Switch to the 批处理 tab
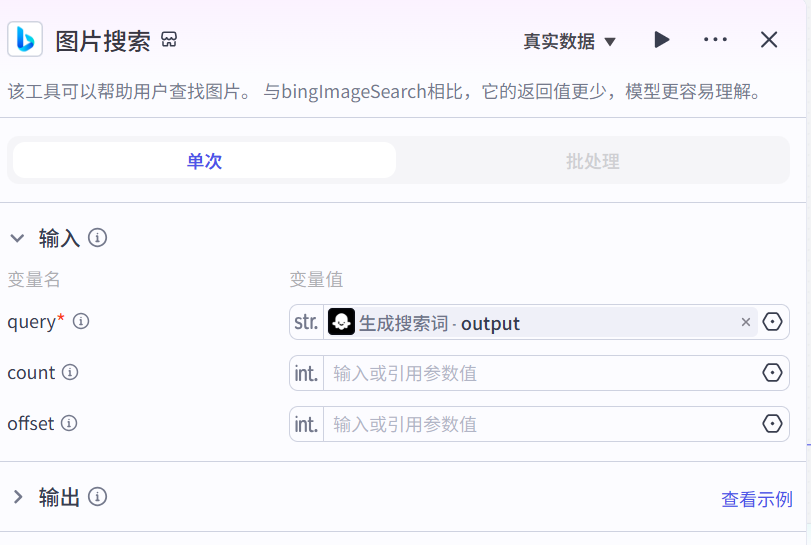 (592, 161)
